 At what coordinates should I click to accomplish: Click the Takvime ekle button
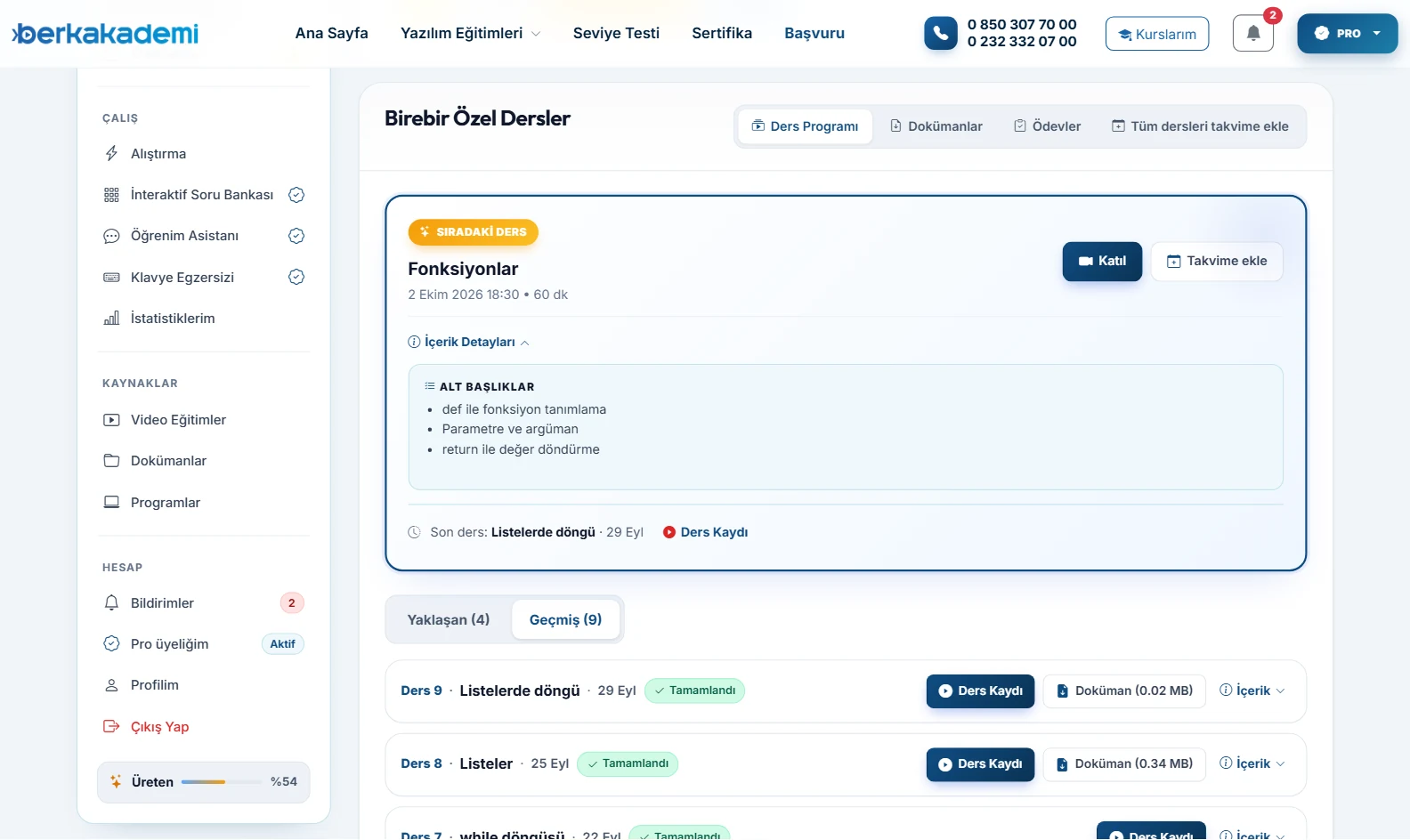[1217, 262]
